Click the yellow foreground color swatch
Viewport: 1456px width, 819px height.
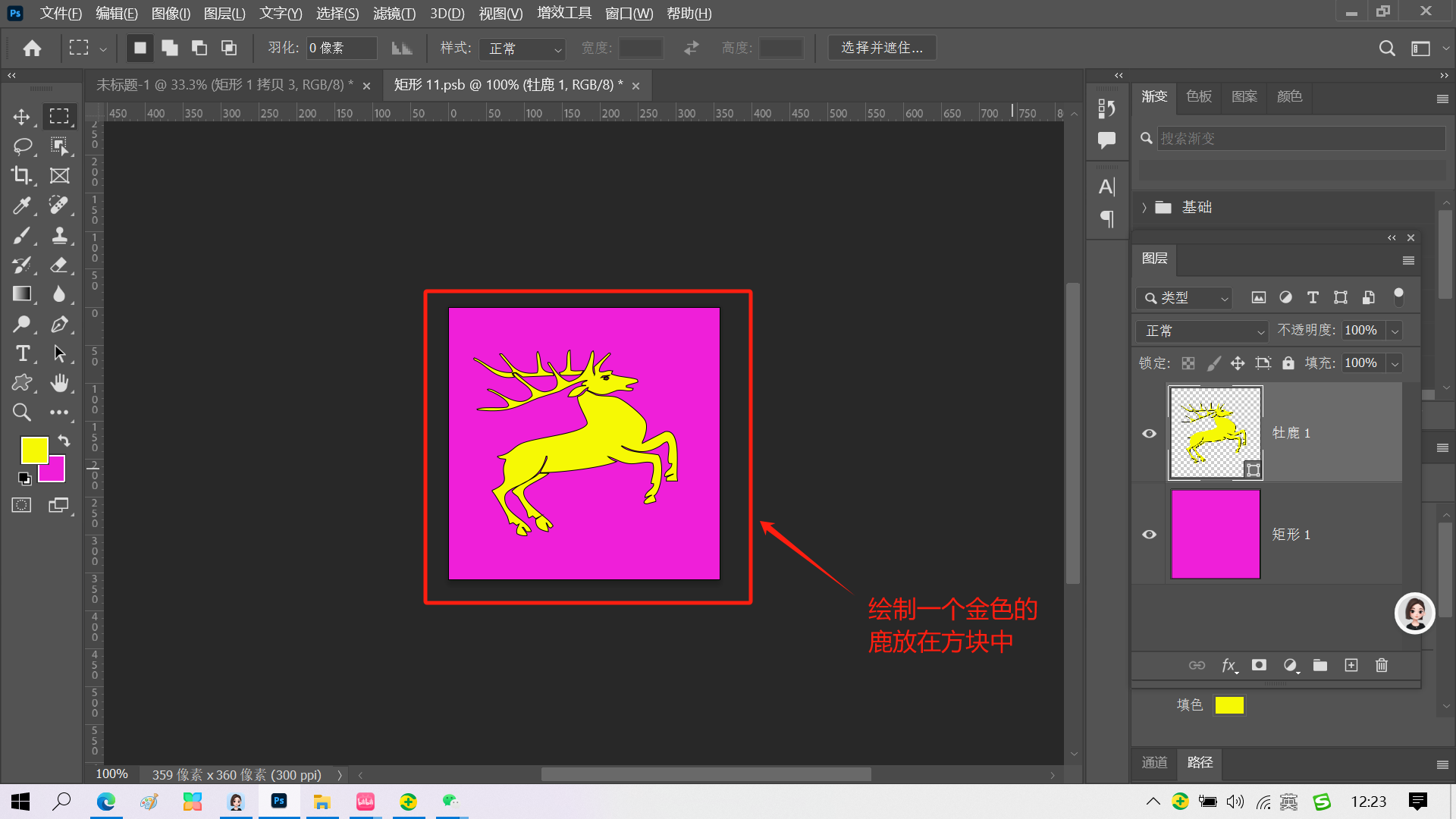[33, 450]
